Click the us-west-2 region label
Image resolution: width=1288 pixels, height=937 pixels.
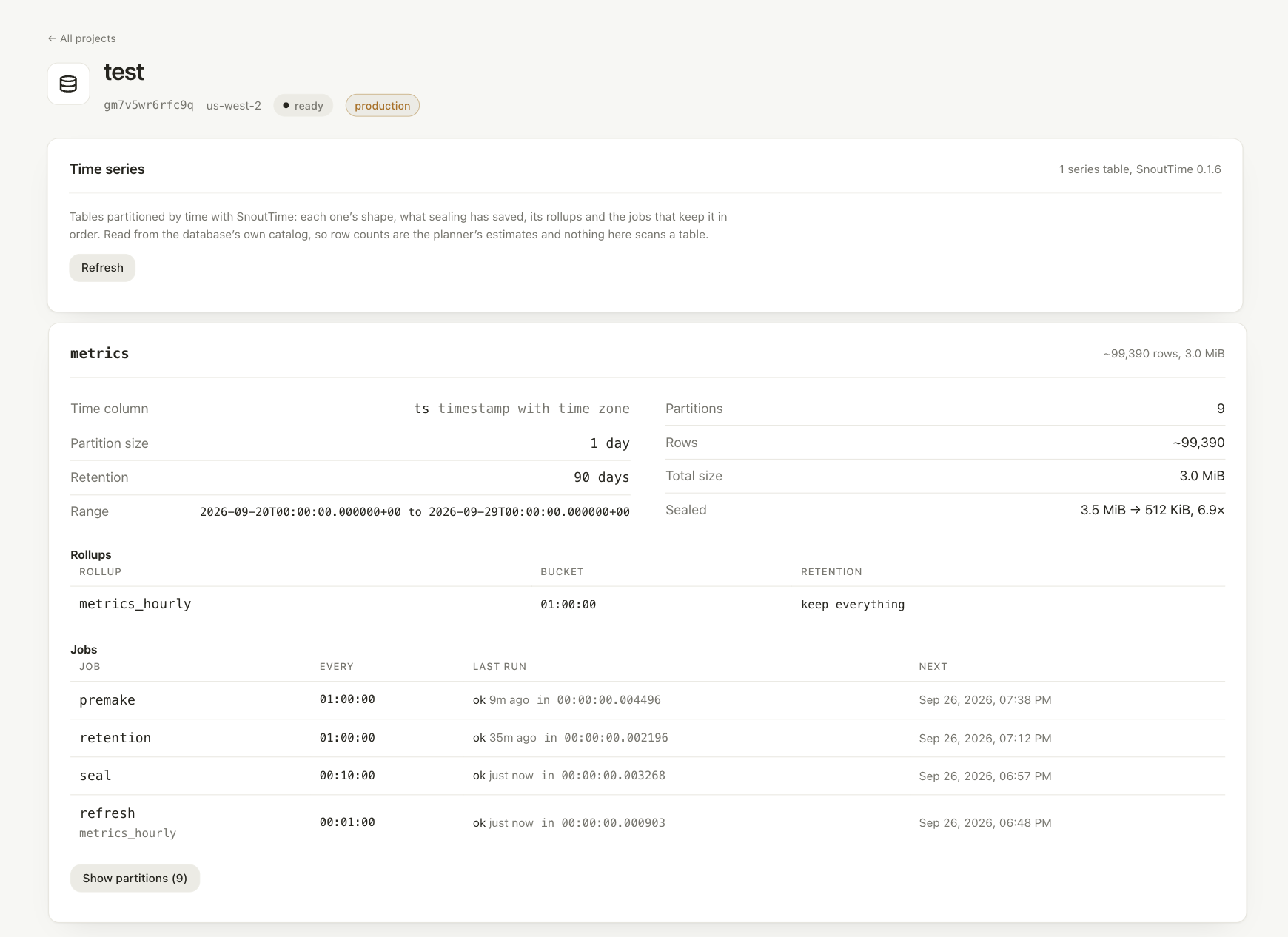tap(234, 106)
